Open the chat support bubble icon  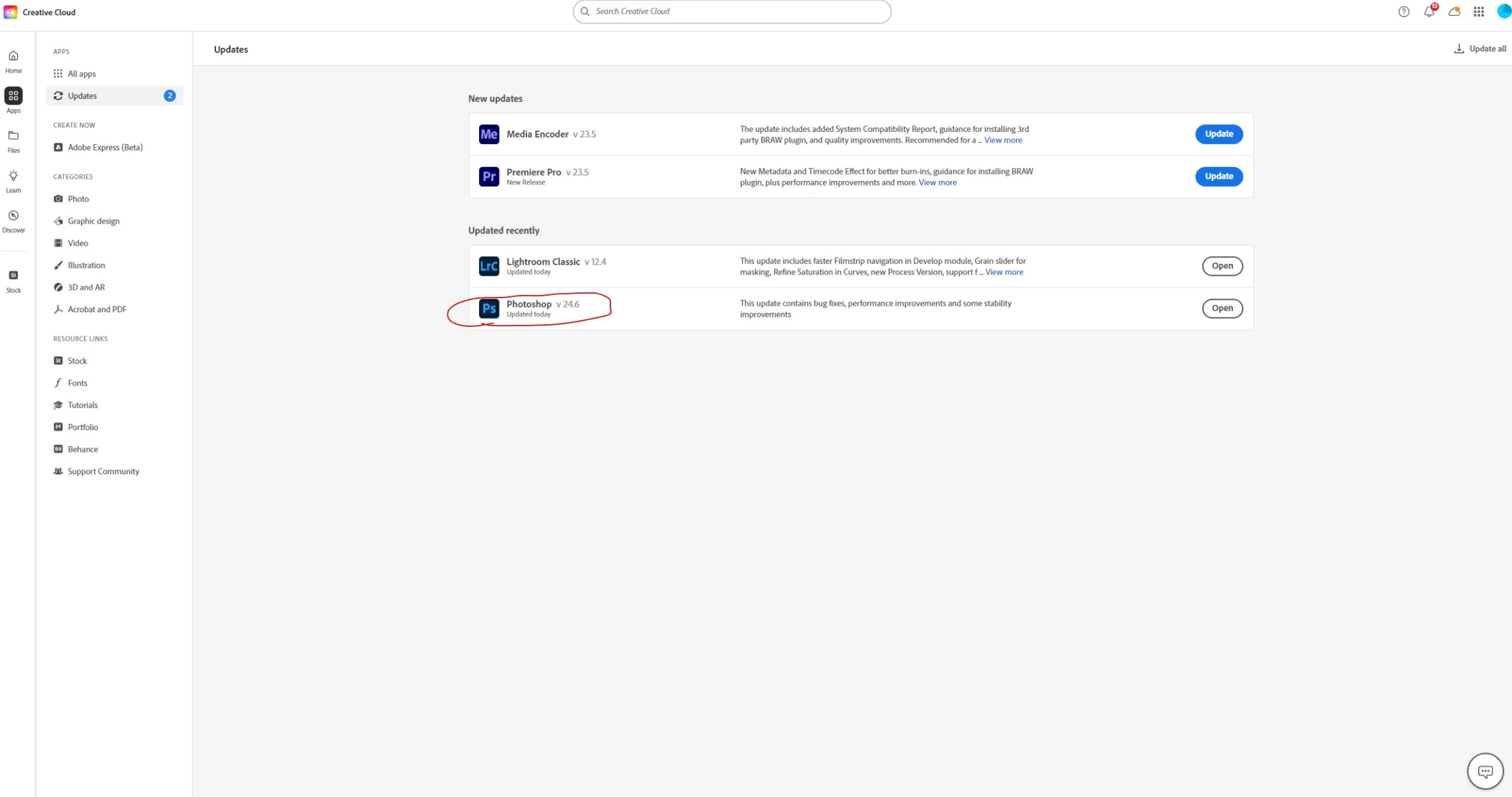pyautogui.click(x=1485, y=771)
